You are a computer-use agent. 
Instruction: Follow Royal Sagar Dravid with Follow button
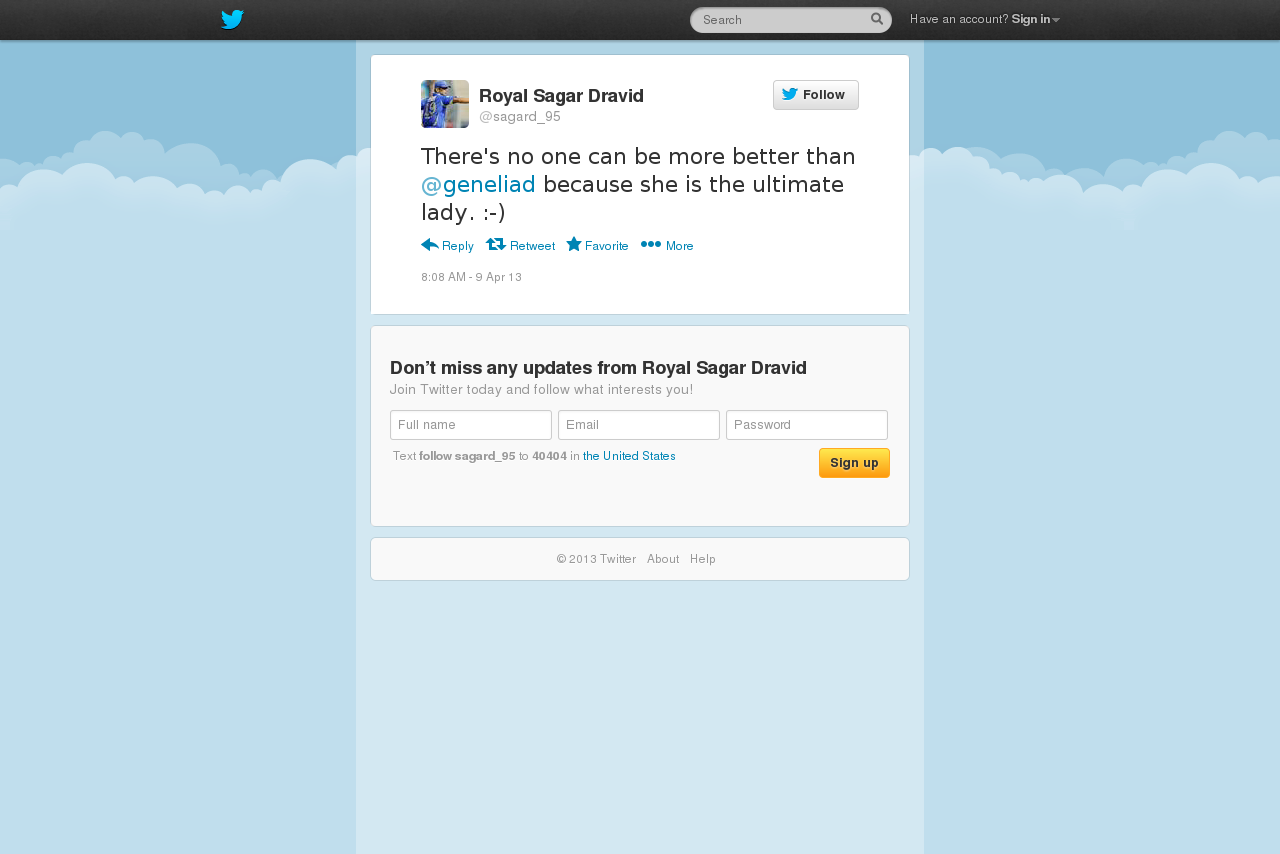click(x=816, y=95)
